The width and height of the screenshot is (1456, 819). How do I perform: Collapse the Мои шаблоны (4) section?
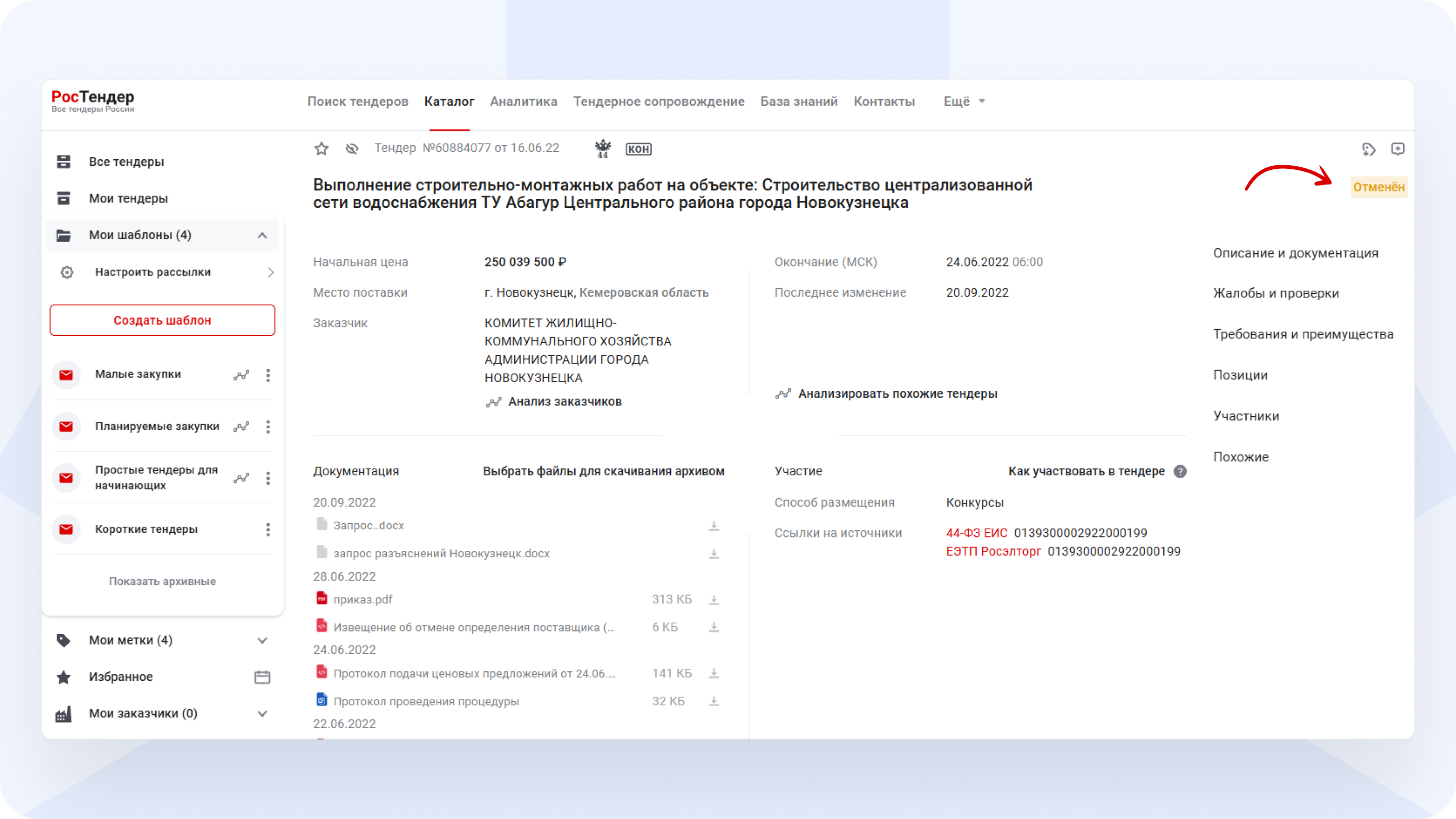coord(262,235)
